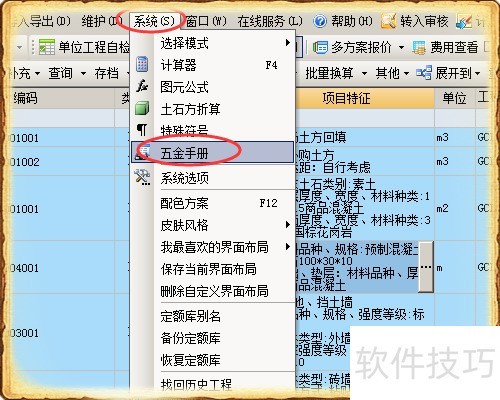
Task: Open the 窗口(W) menu
Action: click(205, 22)
